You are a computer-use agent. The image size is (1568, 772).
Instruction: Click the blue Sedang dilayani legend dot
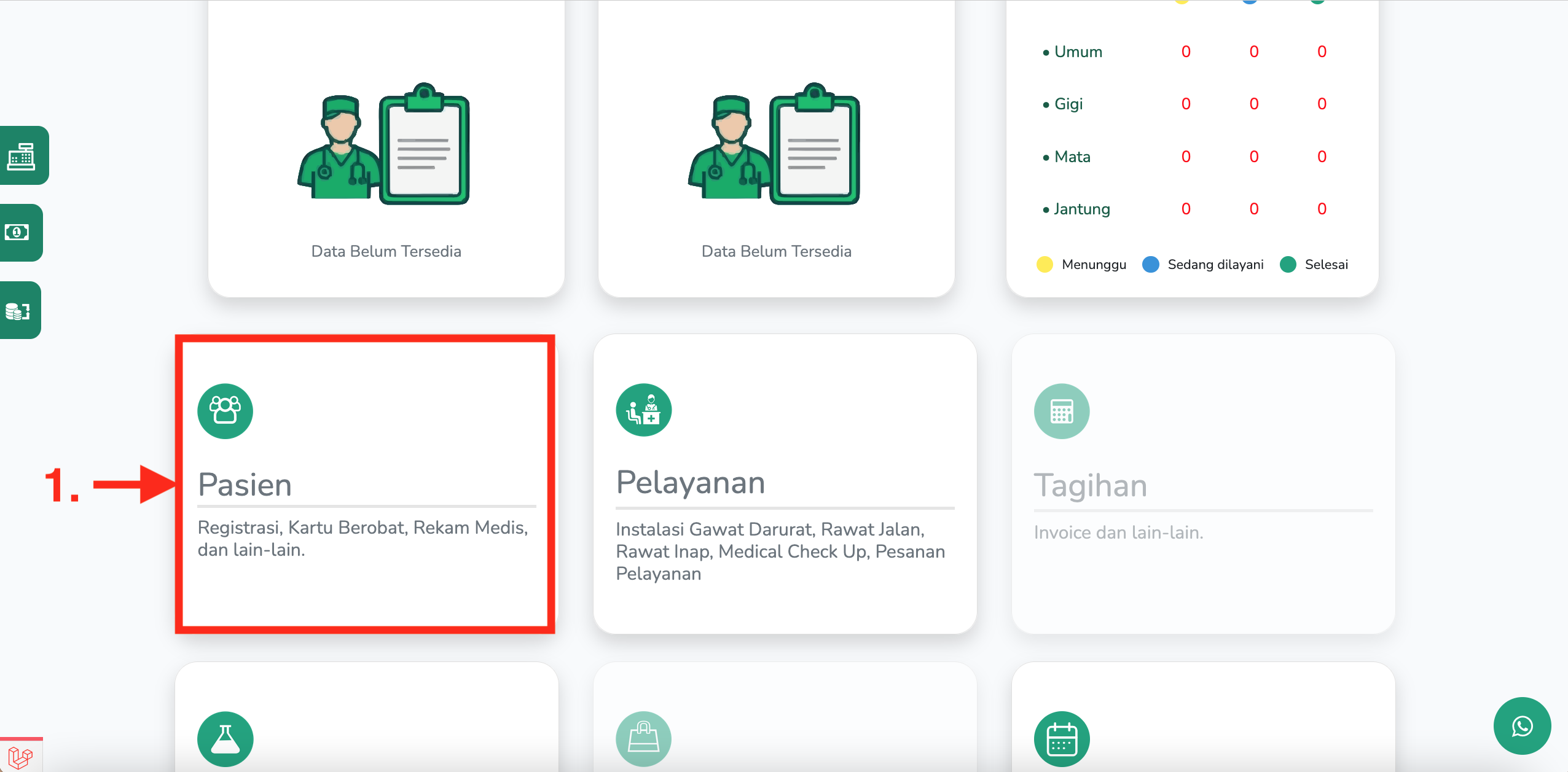point(1150,265)
